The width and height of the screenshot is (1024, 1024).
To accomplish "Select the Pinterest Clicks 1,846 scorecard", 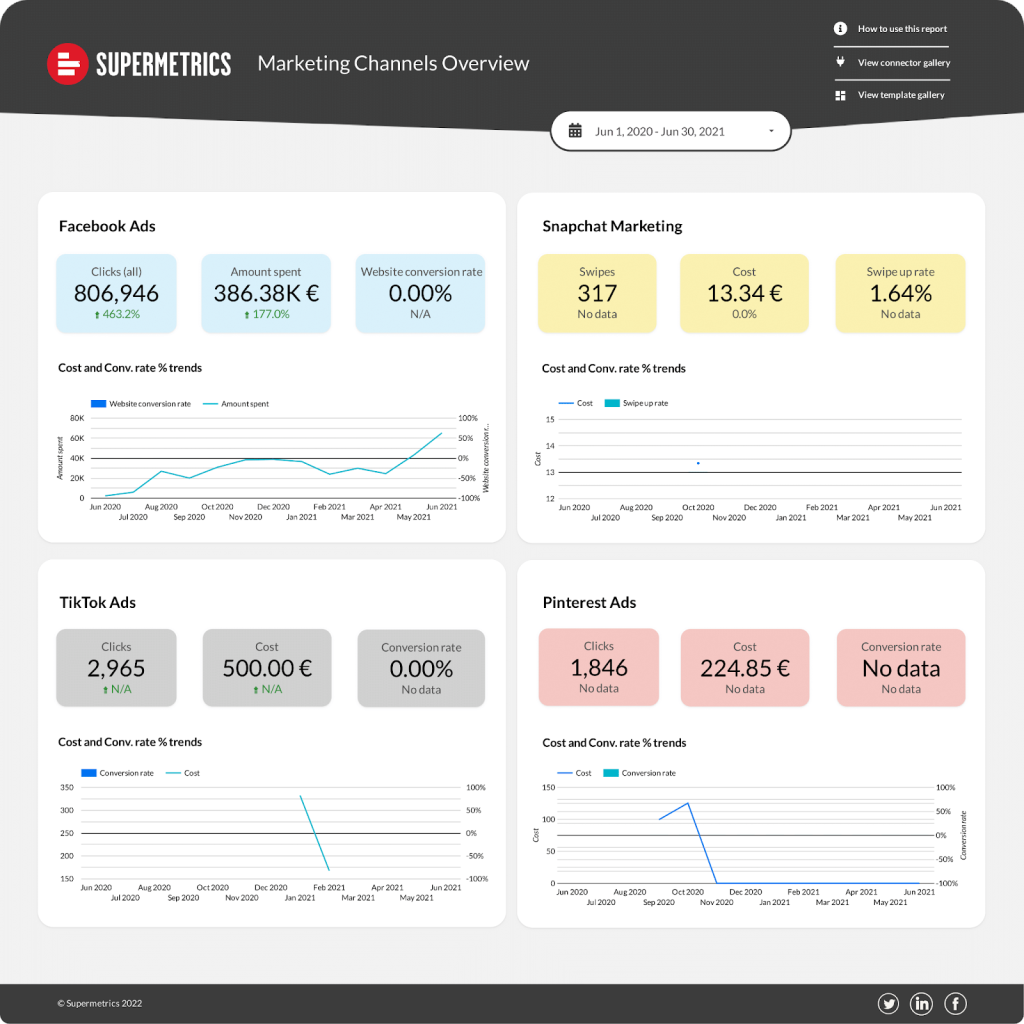I will point(599,667).
